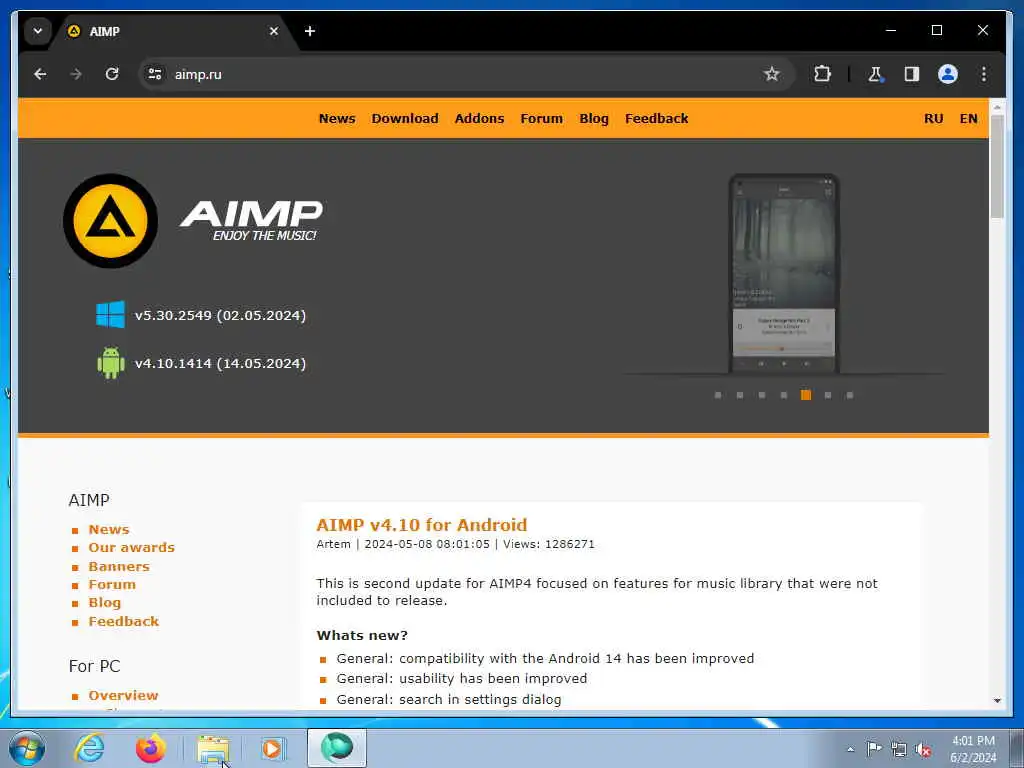Select the third slideshow dot
Viewport: 1024px width, 768px height.
[762, 395]
